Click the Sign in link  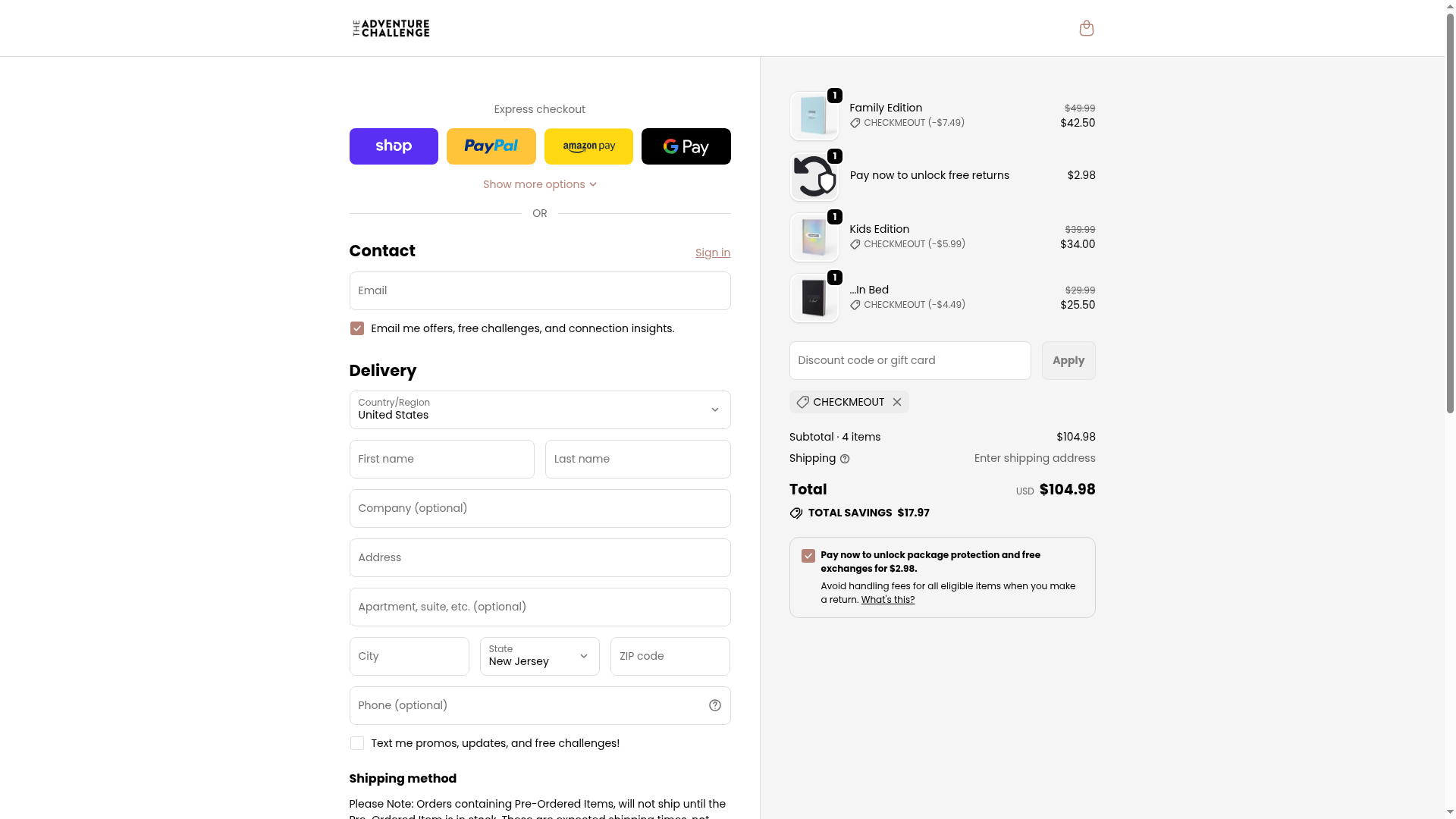[x=712, y=253]
